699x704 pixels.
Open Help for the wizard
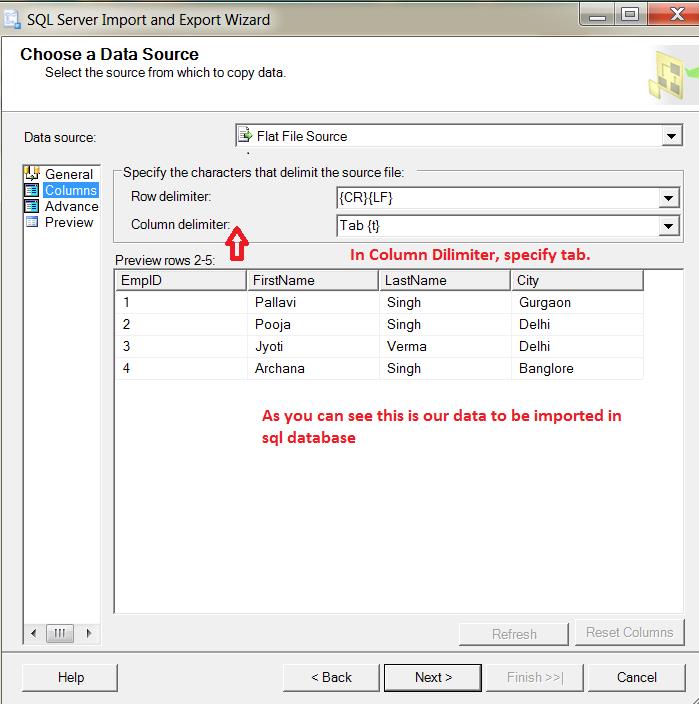tap(71, 677)
